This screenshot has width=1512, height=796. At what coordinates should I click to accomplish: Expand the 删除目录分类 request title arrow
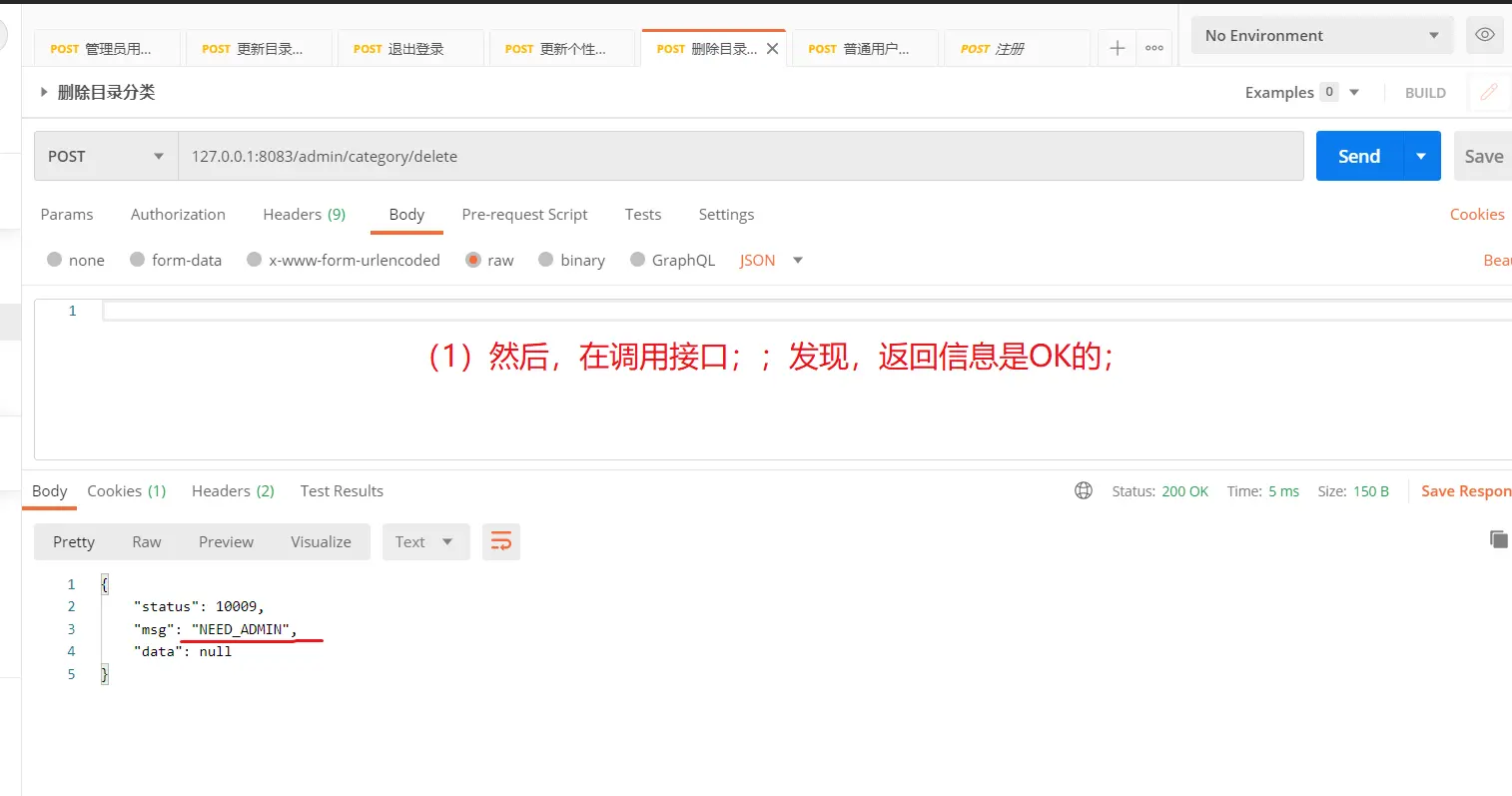coord(44,92)
